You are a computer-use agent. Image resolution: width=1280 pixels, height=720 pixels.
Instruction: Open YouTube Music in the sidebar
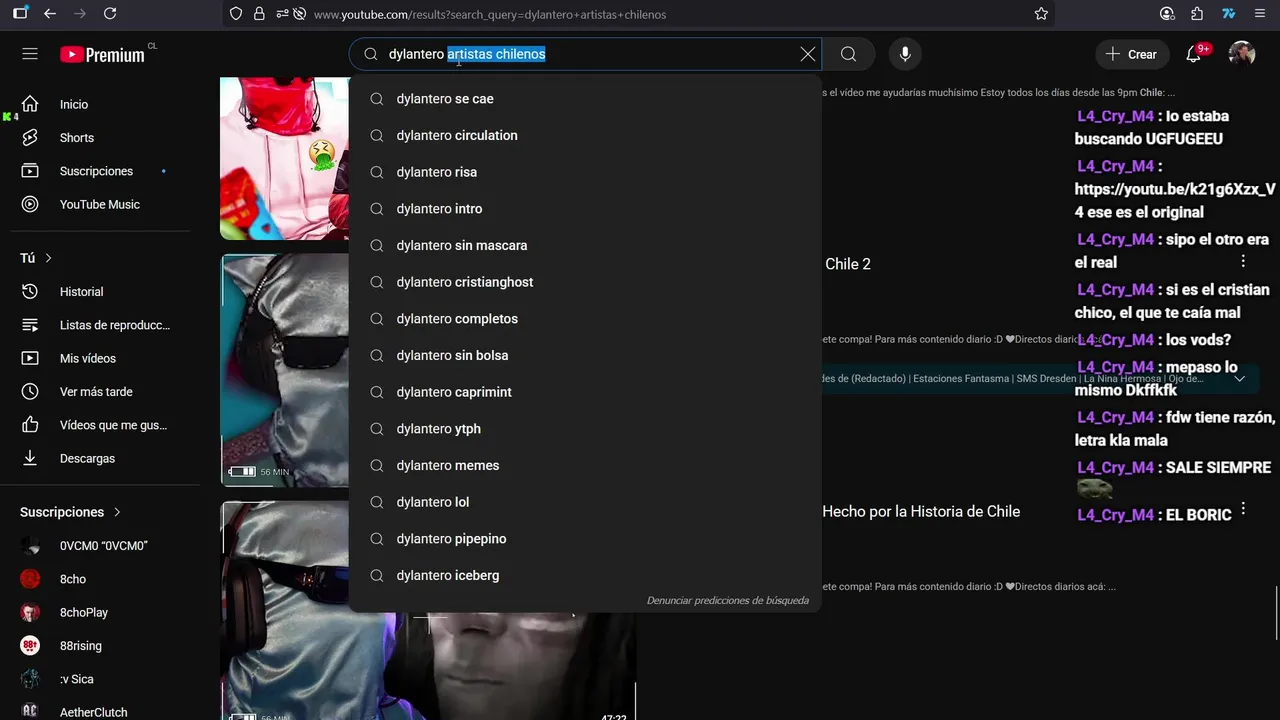[100, 204]
